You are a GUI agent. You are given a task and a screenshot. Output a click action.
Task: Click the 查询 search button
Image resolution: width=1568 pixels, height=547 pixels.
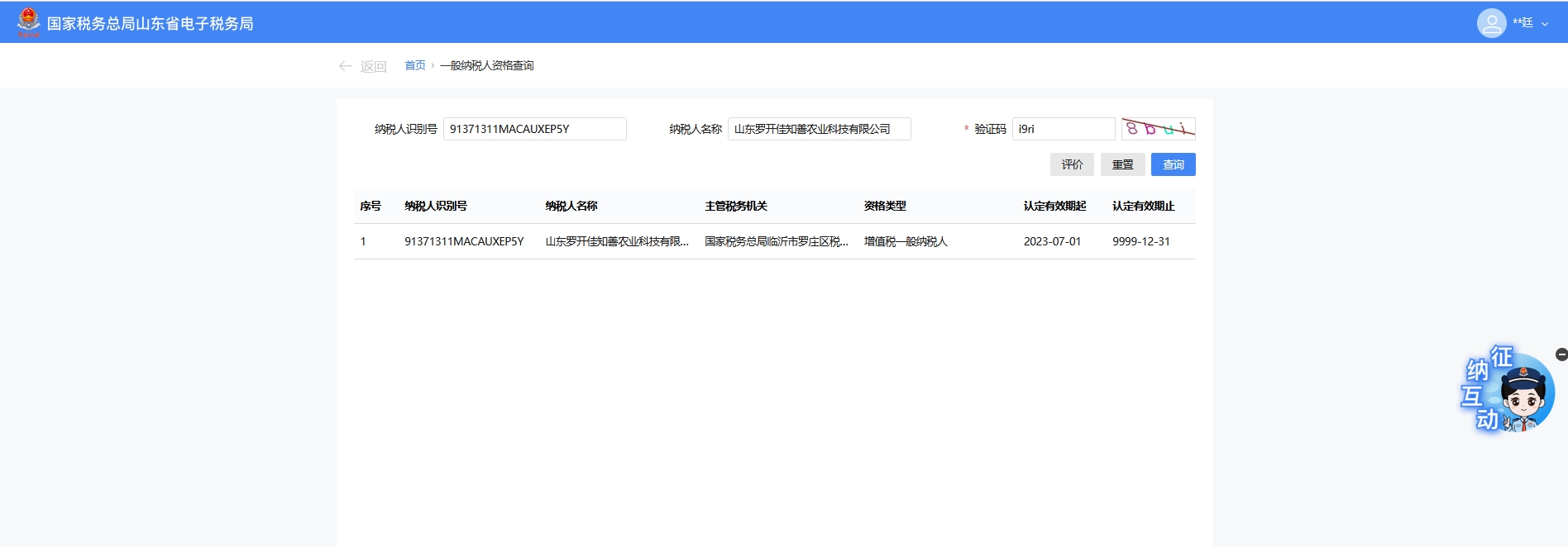pos(1173,164)
